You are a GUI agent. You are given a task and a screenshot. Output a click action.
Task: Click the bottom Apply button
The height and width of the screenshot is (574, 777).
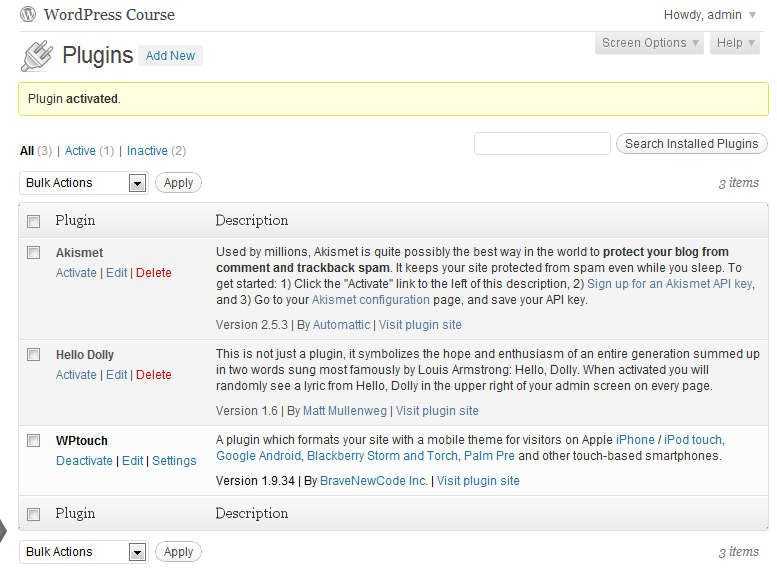[x=178, y=552]
